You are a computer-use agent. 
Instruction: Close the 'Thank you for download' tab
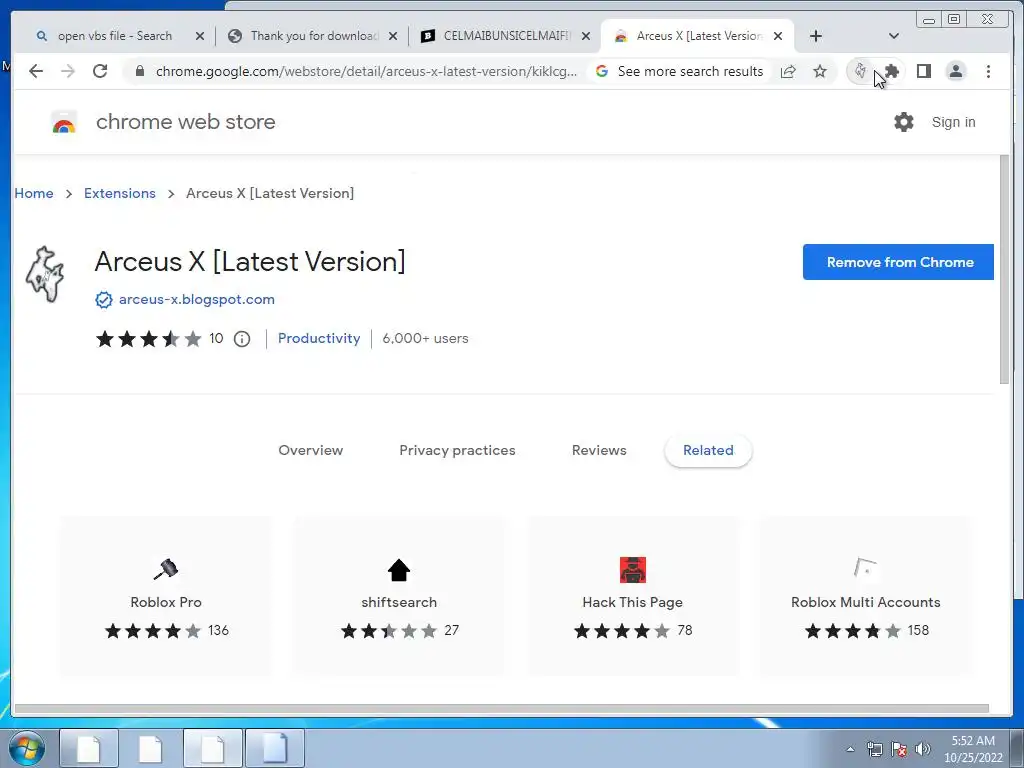[x=392, y=36]
